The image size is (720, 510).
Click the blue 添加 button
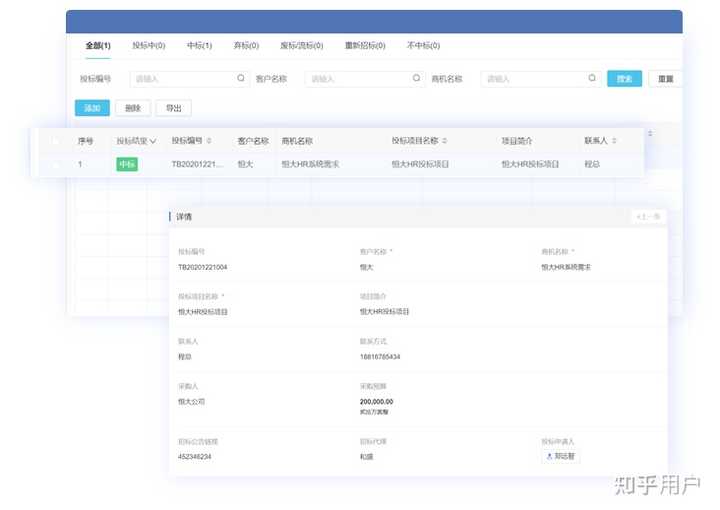[92, 108]
